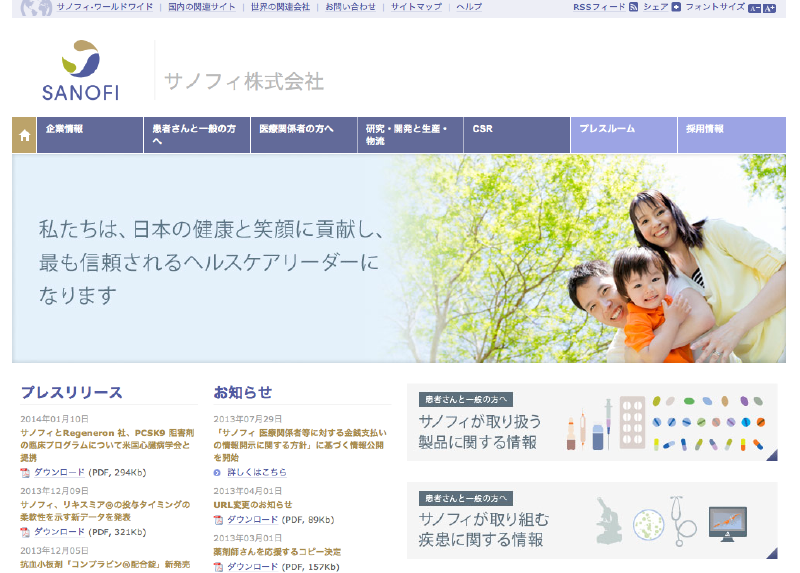Image resolution: width=800 pixels, height=573 pixels.
Task: Open サノフィ・ワールドワイド link
Action: [105, 7]
